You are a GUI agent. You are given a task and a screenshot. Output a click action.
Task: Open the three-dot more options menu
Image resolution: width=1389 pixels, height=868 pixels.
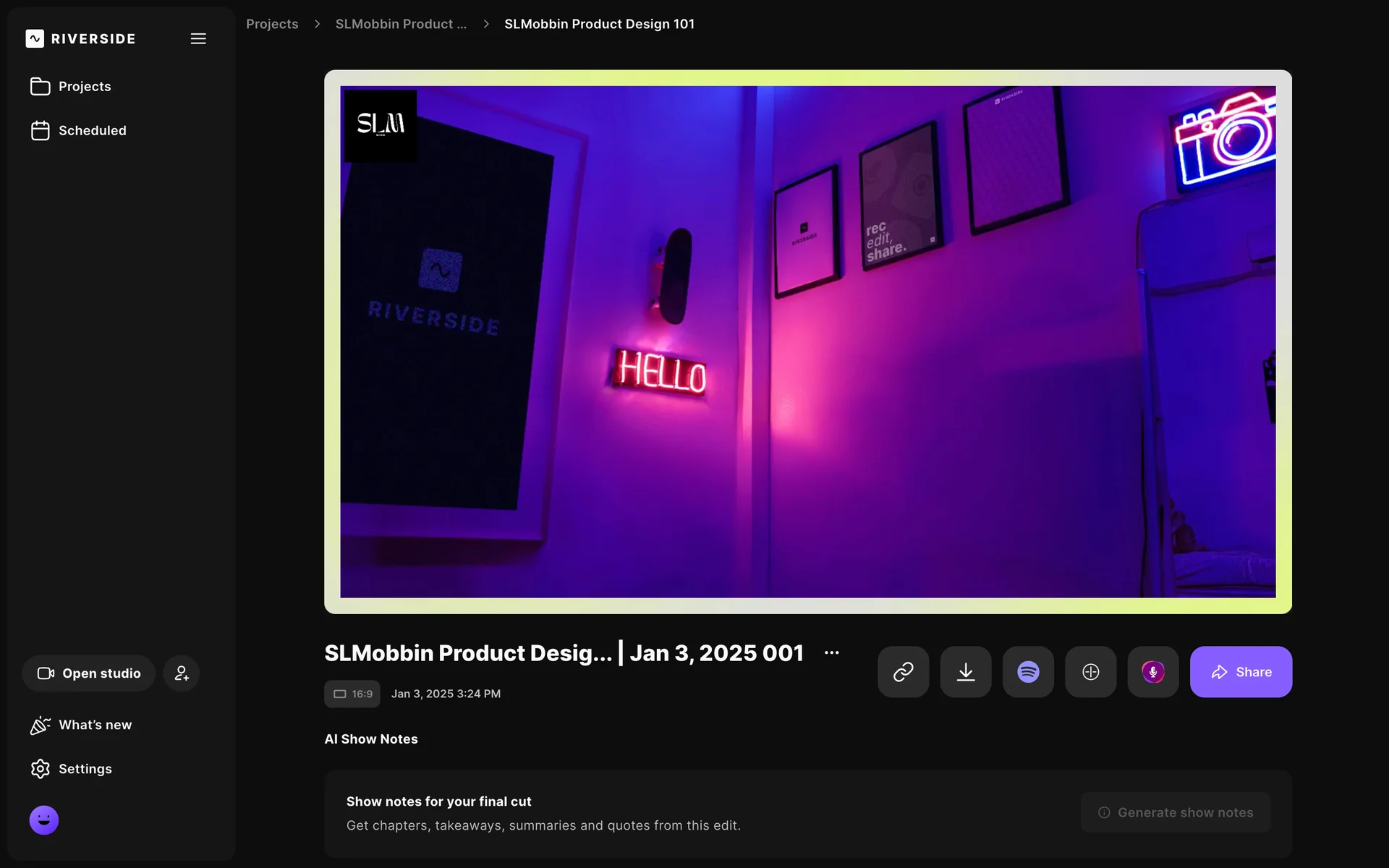(x=832, y=652)
